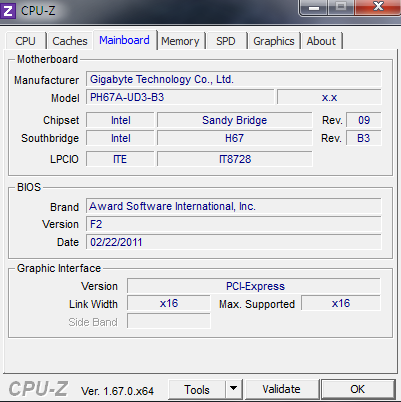Viewport: 401px width, 402px height.
Task: Open the Caches tab
Action: (70, 41)
